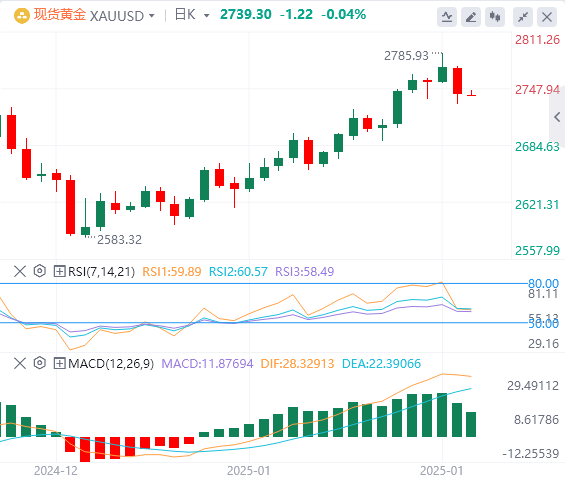The image size is (565, 483).
Task: Open the indicator line chart tool
Action: pyautogui.click(x=447, y=17)
